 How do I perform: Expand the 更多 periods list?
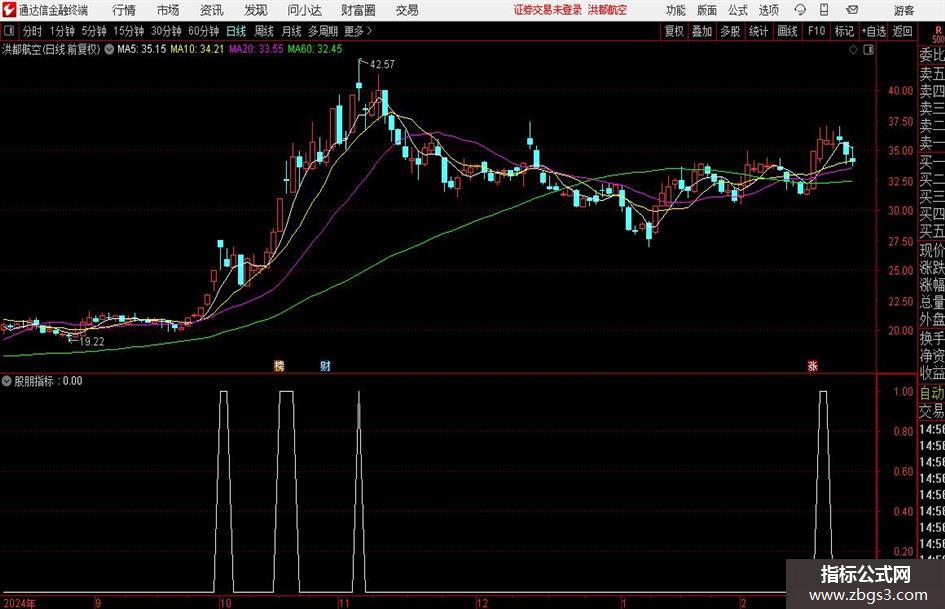pyautogui.click(x=358, y=31)
